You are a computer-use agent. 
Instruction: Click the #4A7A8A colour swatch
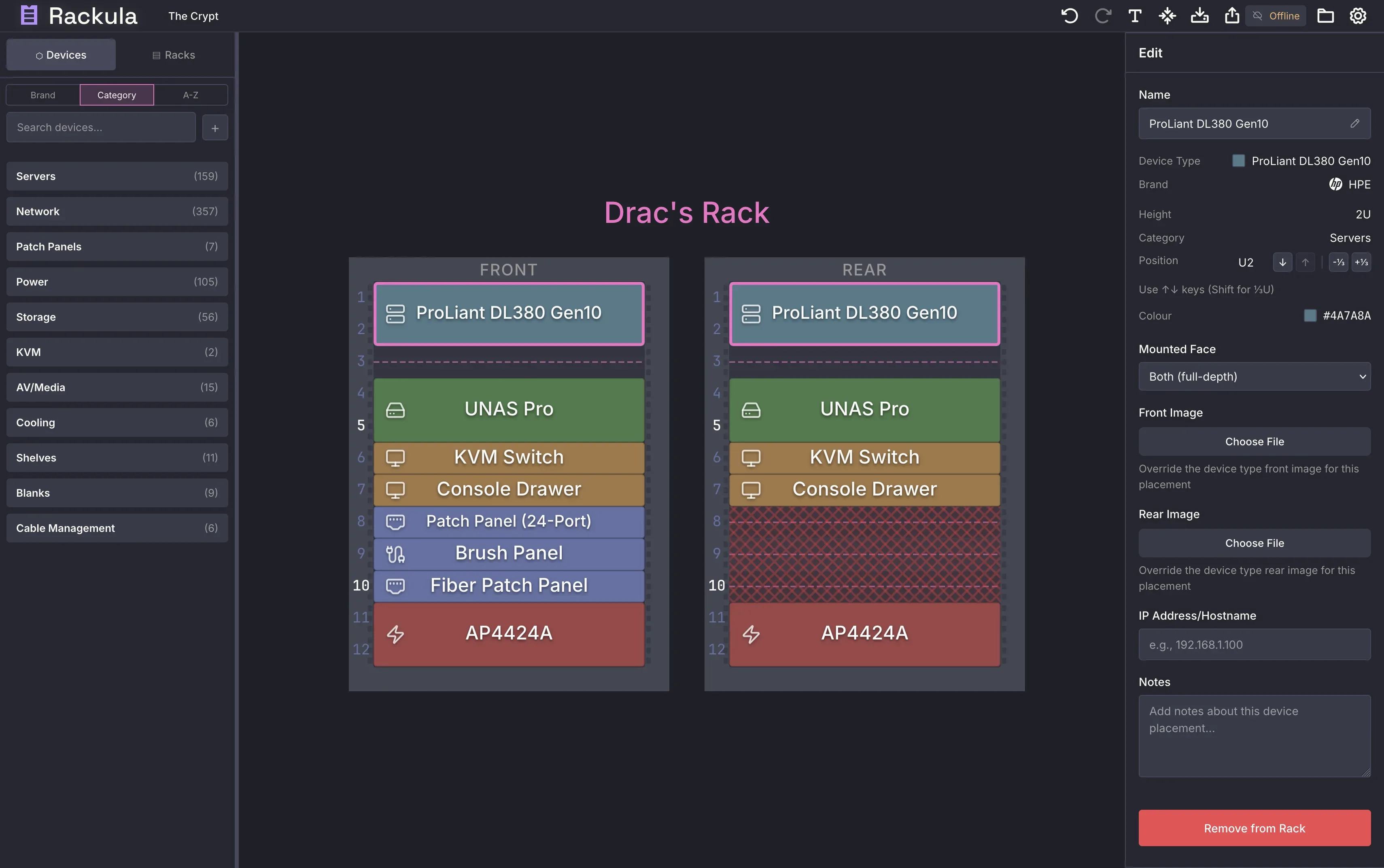[1310, 316]
